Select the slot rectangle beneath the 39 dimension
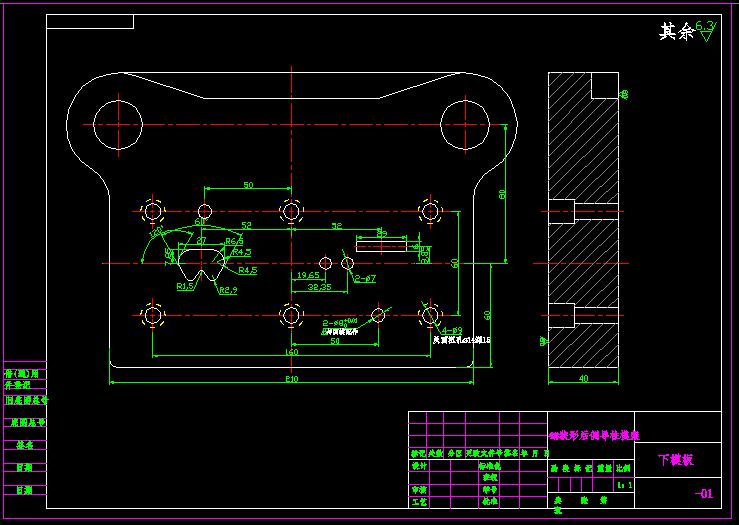739x525 pixels. point(381,246)
